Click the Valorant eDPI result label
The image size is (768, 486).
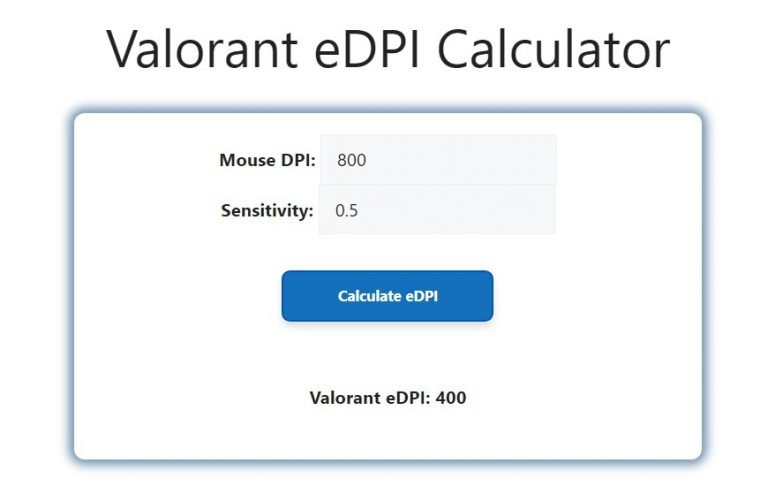click(x=370, y=398)
